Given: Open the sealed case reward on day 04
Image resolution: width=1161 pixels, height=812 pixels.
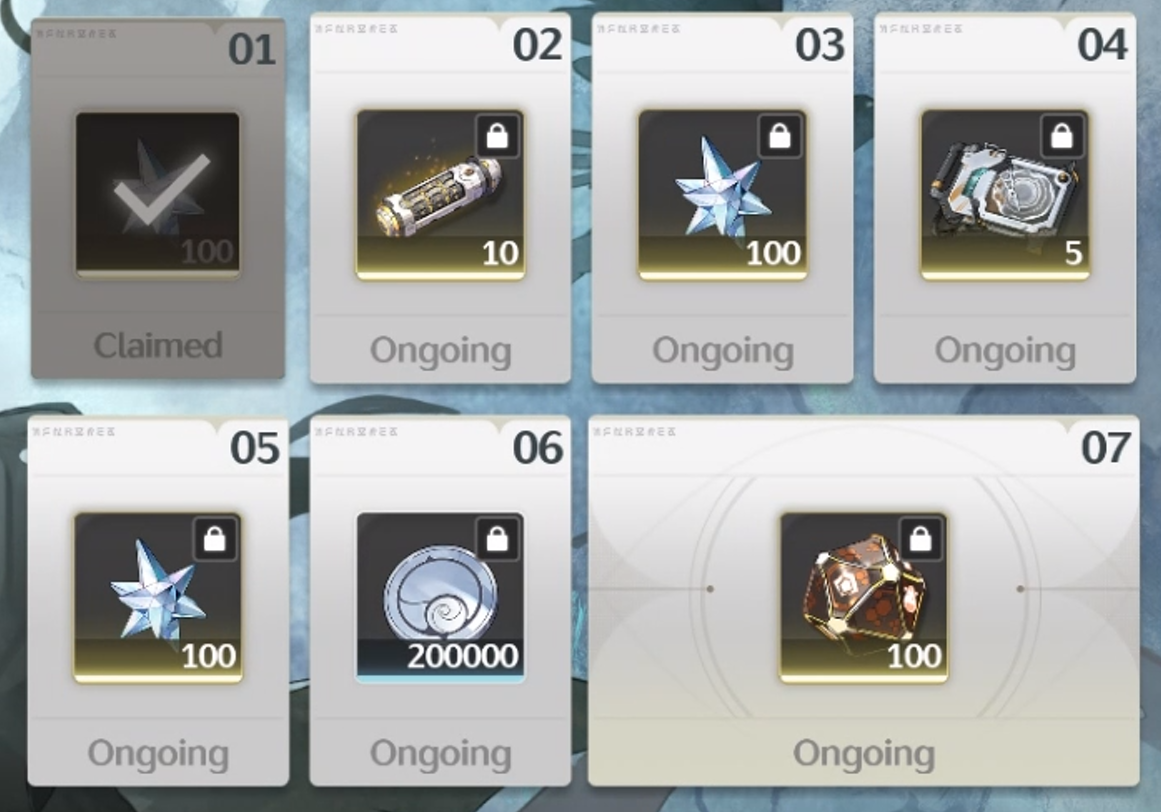Looking at the screenshot, I should pyautogui.click(x=1005, y=195).
